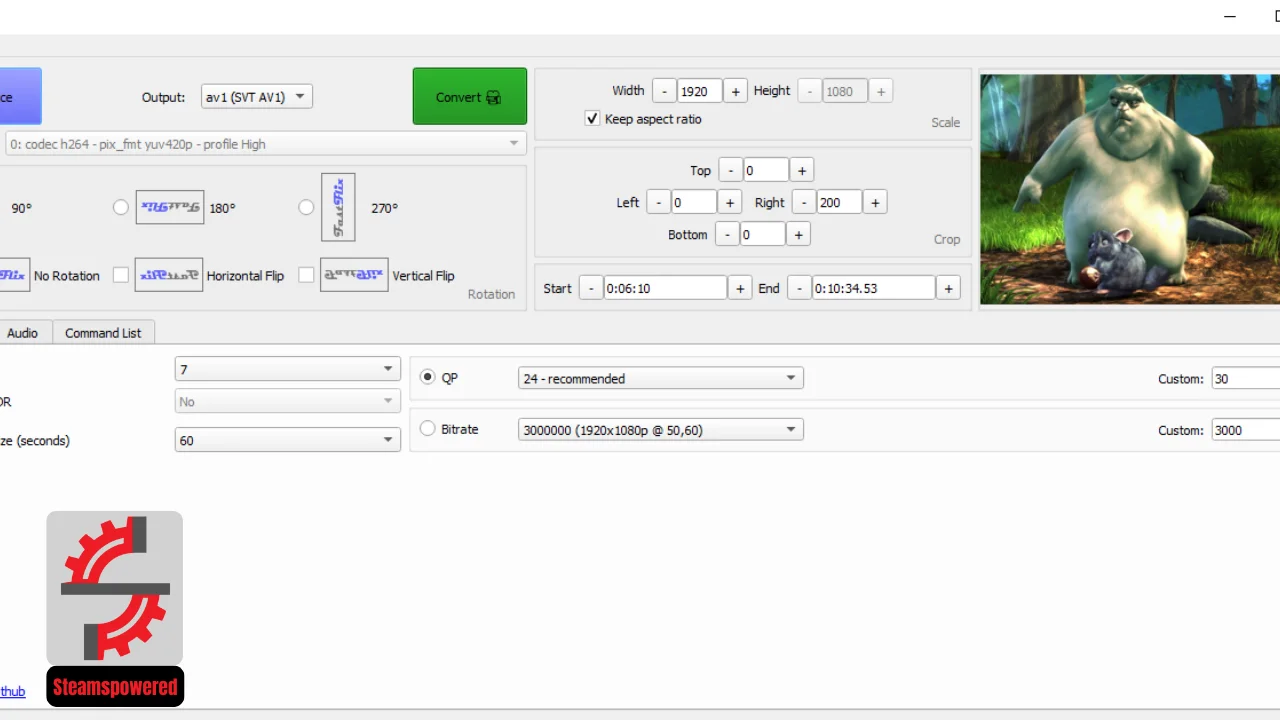The height and width of the screenshot is (720, 1280).
Task: Increase Top crop with plus button
Action: pyautogui.click(x=801, y=170)
